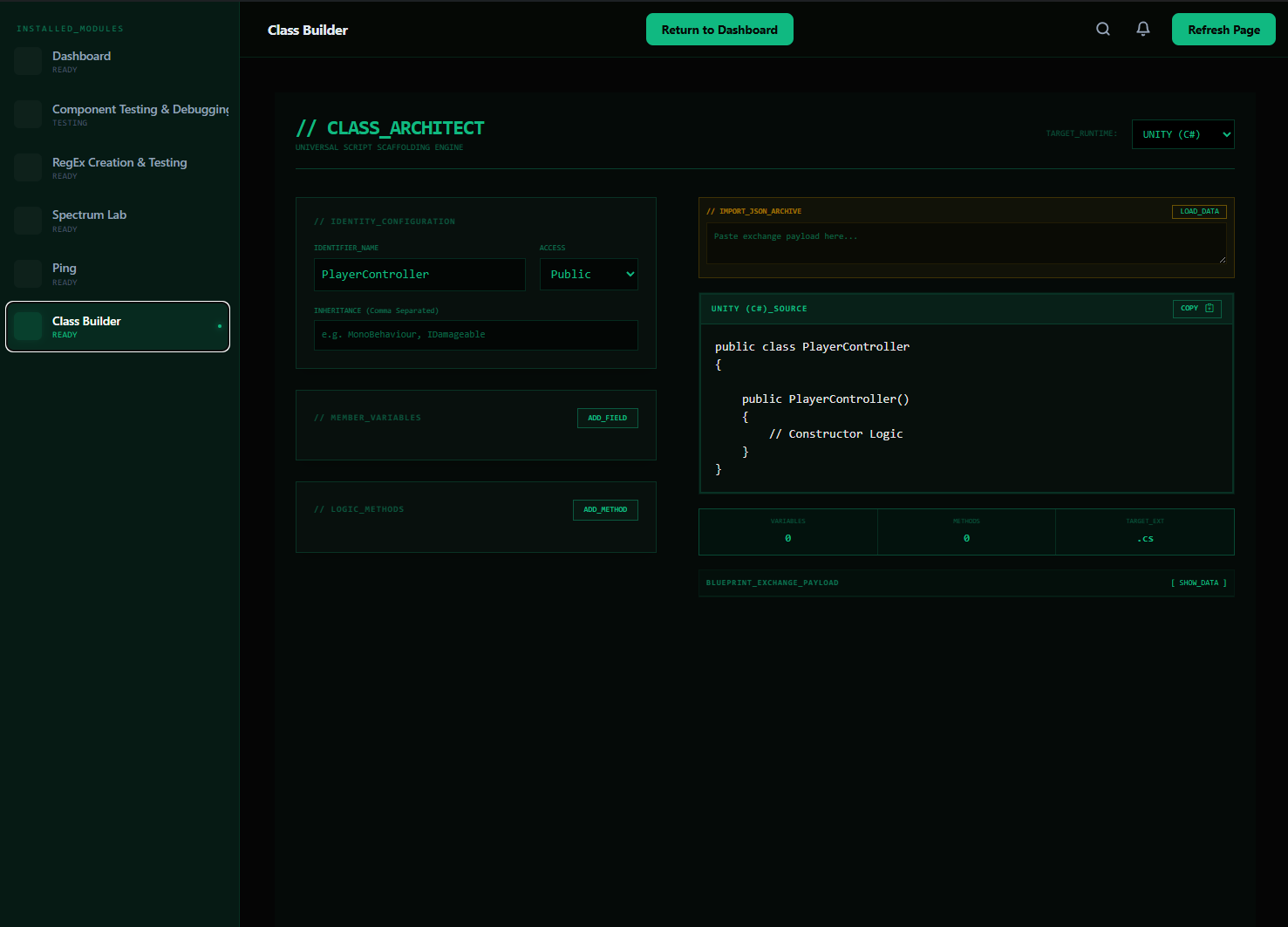Click the Ping module icon
Viewport: 1288px width, 927px height.
pyautogui.click(x=28, y=274)
